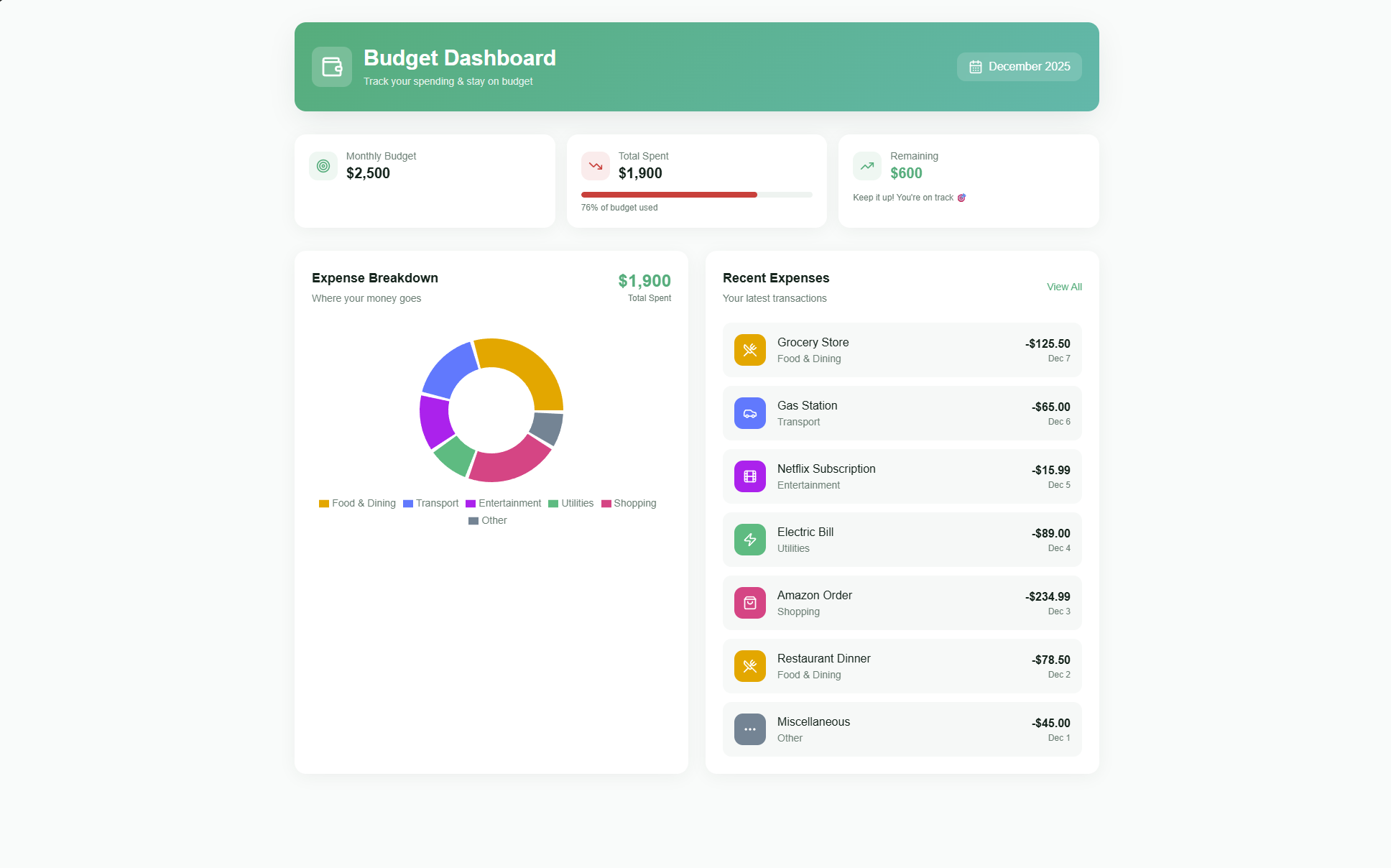Viewport: 1391px width, 868px height.
Task: Click the Monthly Budget target icon
Action: (x=323, y=166)
